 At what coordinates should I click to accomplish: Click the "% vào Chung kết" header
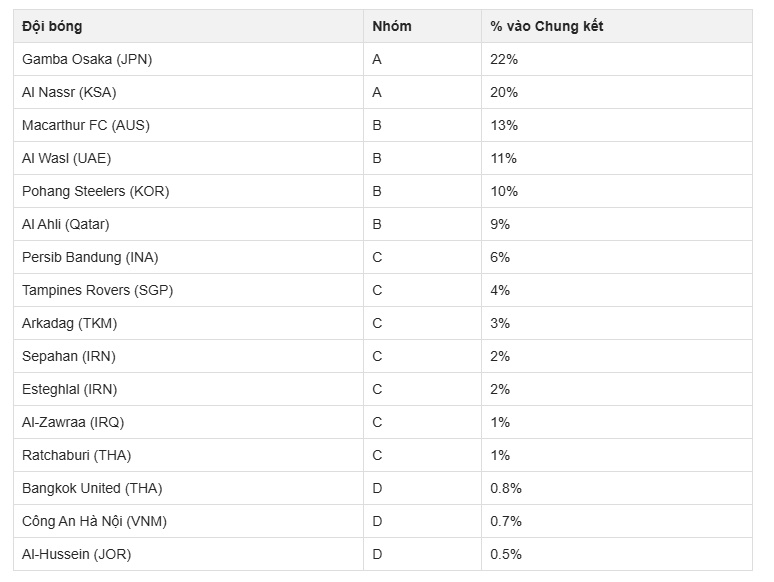pyautogui.click(x=546, y=26)
